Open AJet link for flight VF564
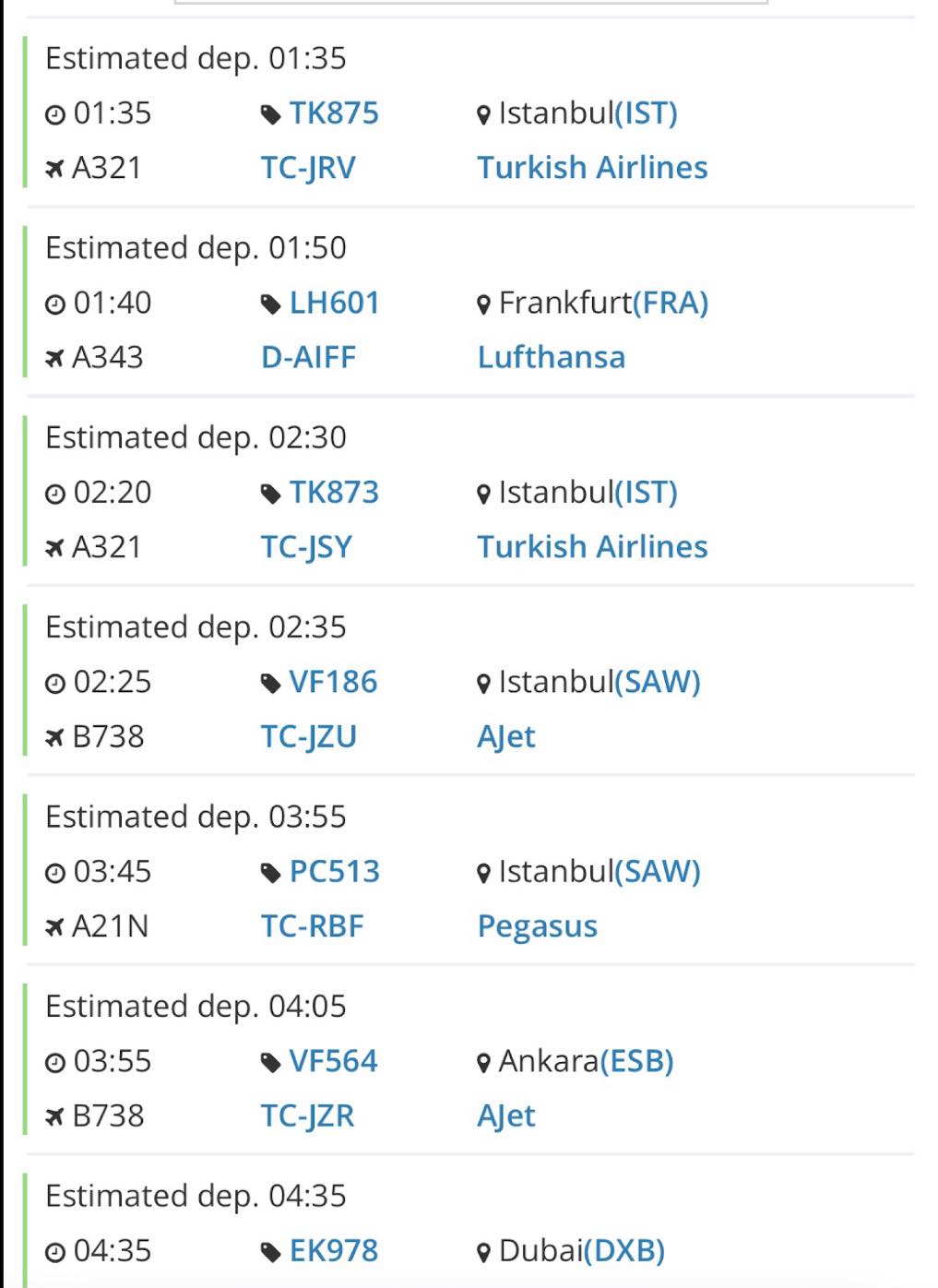The image size is (938, 1288). (506, 1116)
